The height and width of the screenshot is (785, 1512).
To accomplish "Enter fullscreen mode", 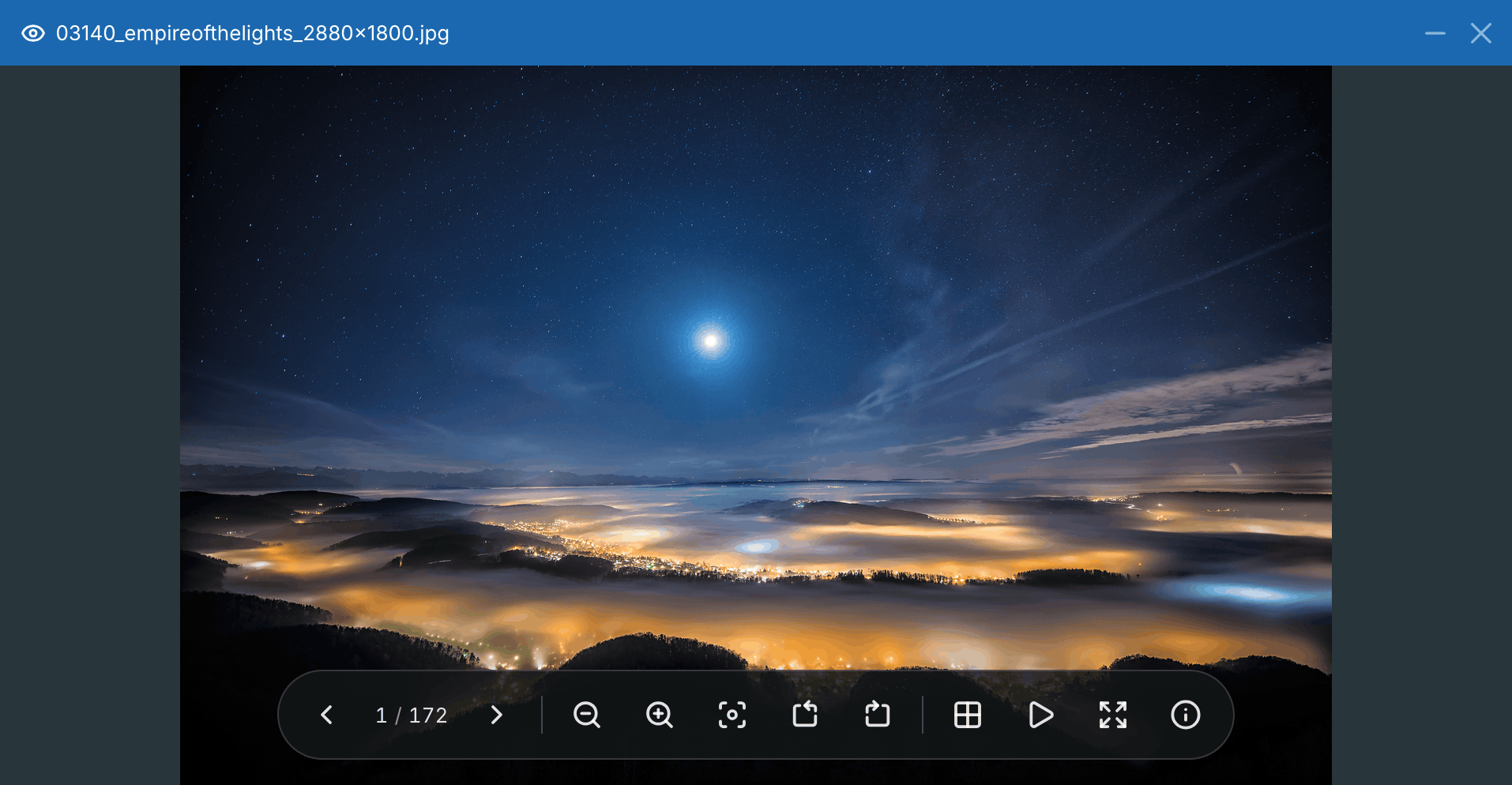I will (1113, 715).
